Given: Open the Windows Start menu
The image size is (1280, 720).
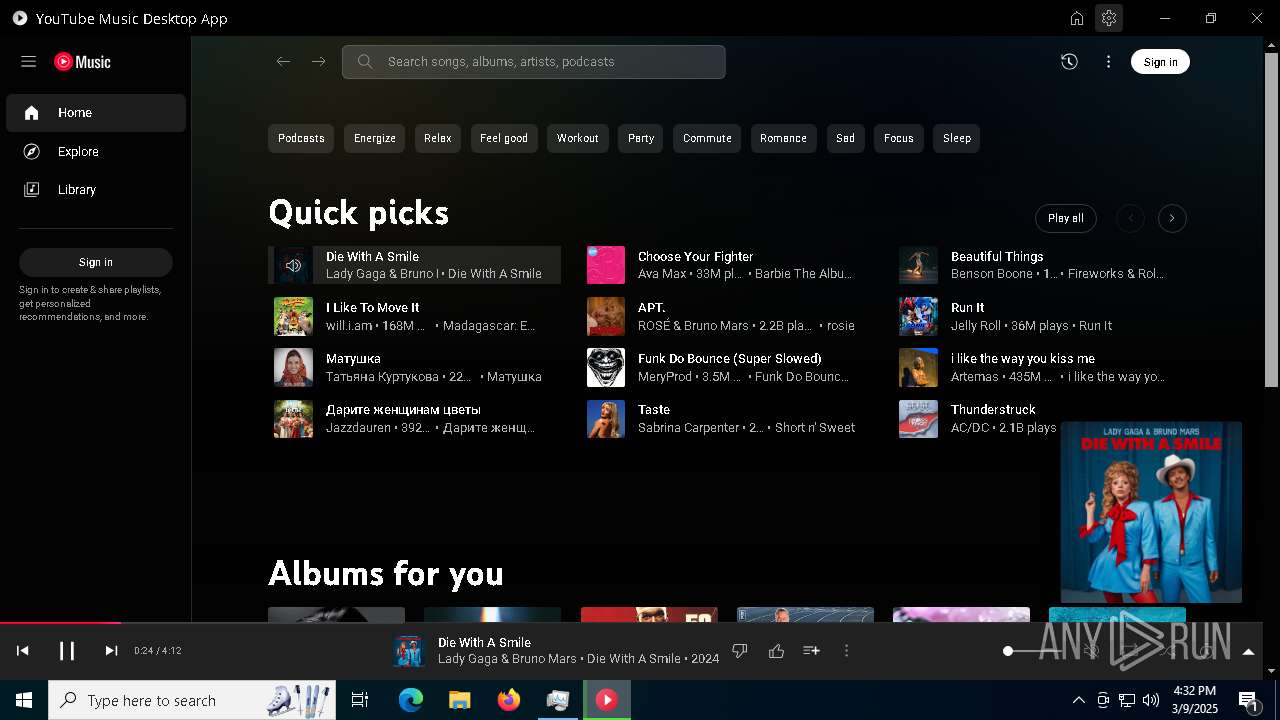Looking at the screenshot, I should (24, 700).
